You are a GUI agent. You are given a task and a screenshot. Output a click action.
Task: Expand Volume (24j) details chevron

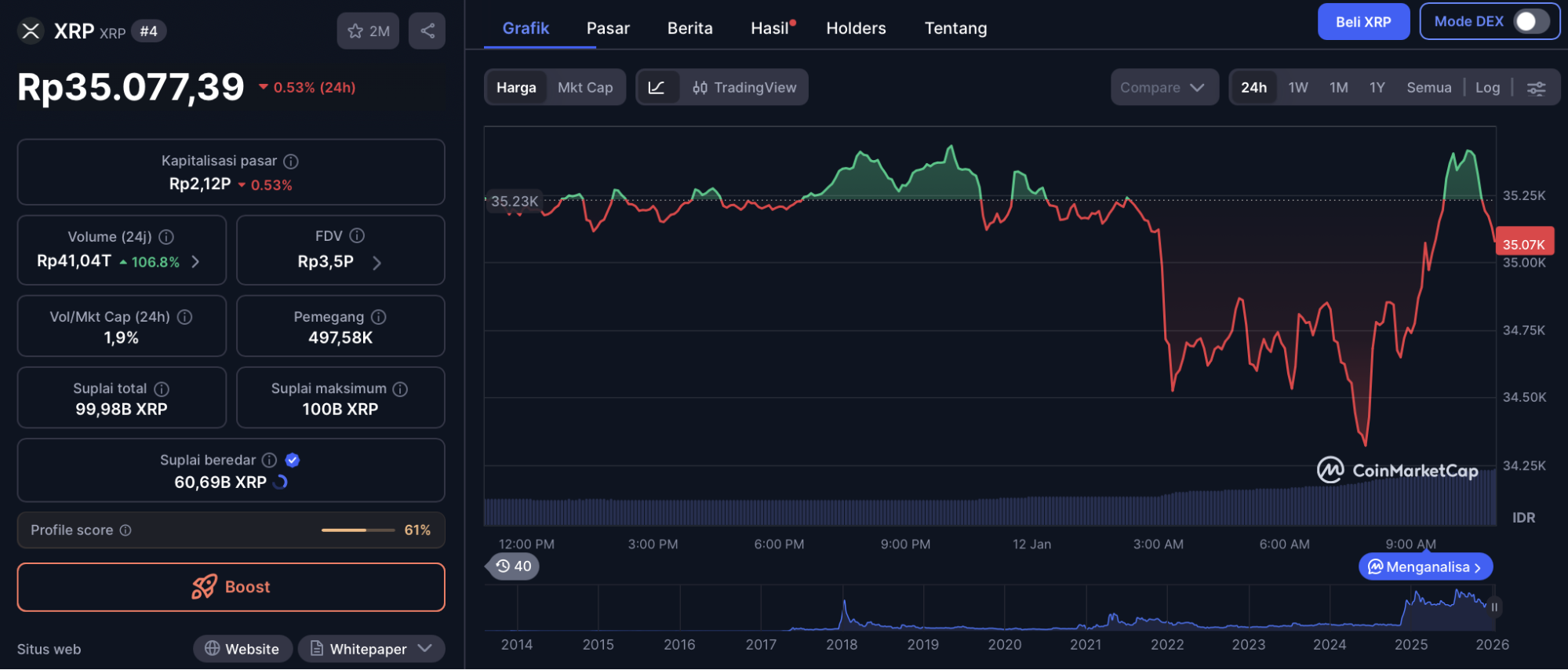point(196,262)
